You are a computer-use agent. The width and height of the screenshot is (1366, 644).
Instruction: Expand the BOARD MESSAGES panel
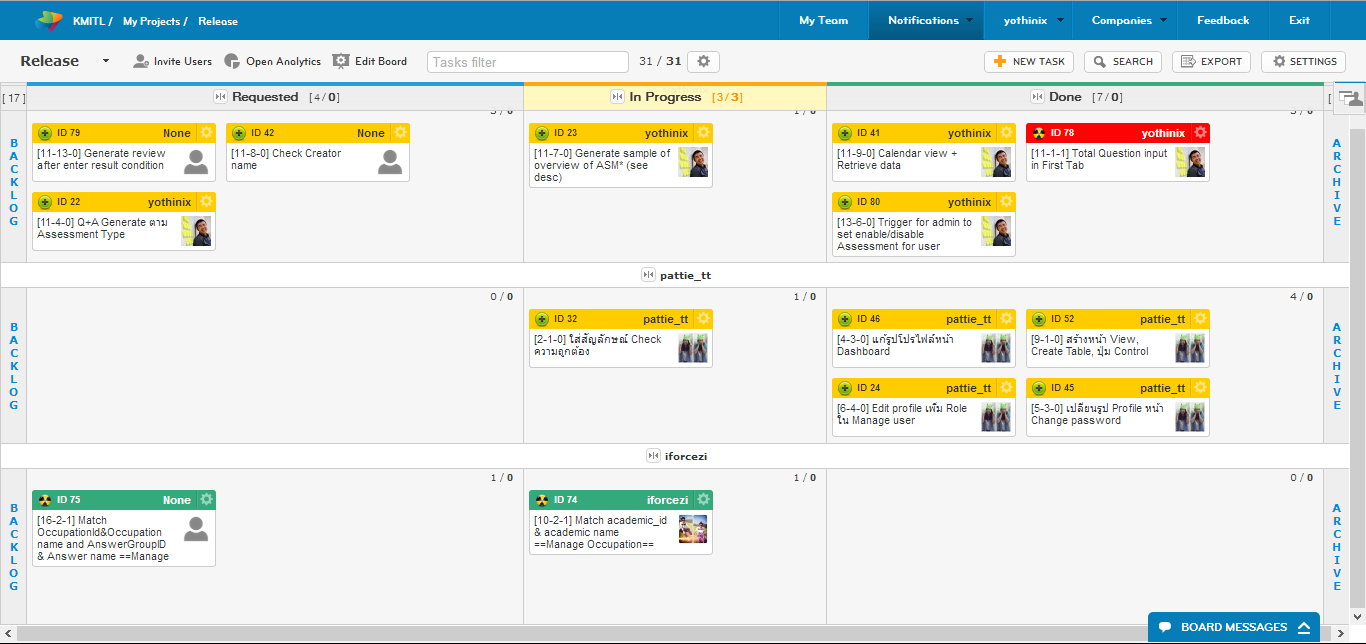[1234, 628]
